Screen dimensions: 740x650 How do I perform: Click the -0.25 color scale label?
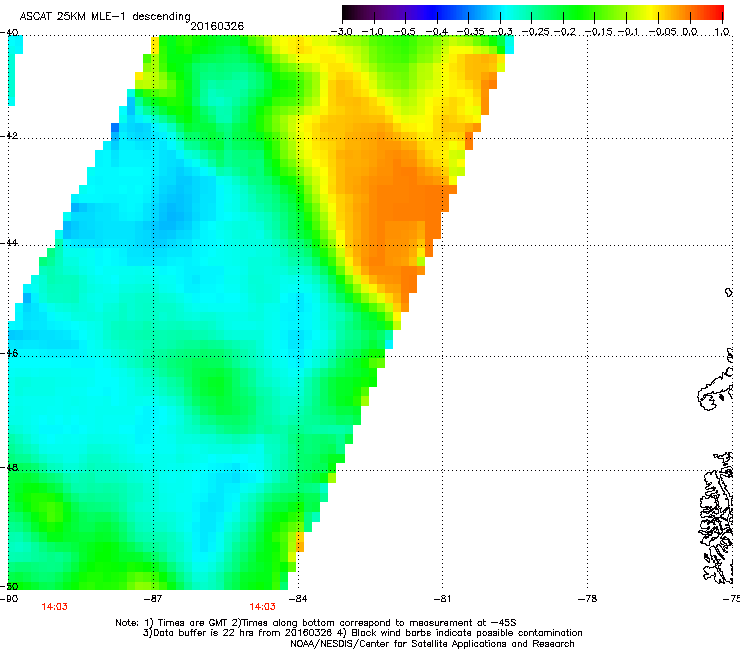(536, 32)
